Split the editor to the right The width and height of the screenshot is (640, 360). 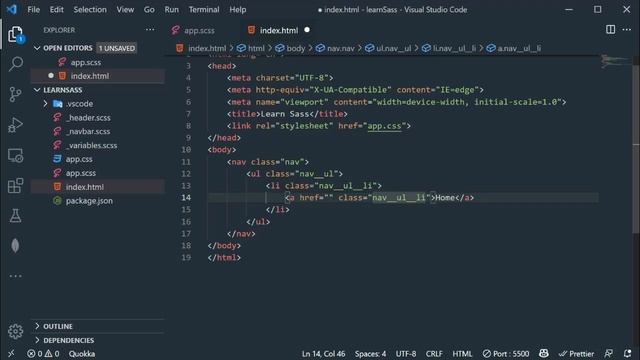(610, 29)
